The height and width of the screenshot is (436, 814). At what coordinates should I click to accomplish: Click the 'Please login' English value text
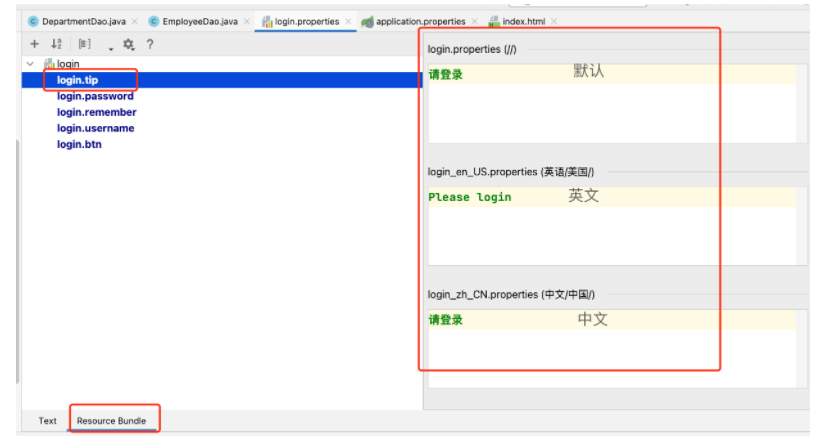click(x=470, y=197)
